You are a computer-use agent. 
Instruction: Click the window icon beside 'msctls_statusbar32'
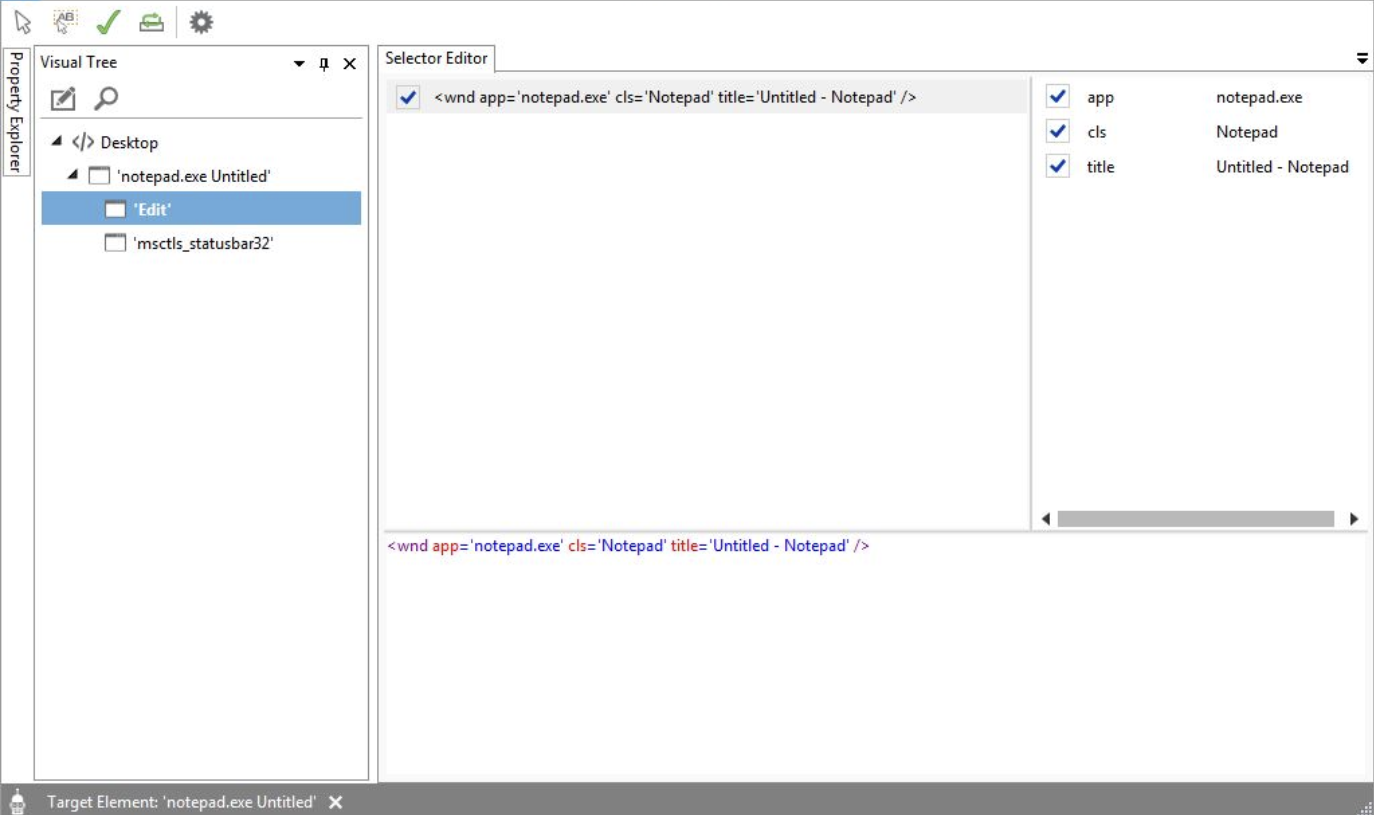(115, 242)
